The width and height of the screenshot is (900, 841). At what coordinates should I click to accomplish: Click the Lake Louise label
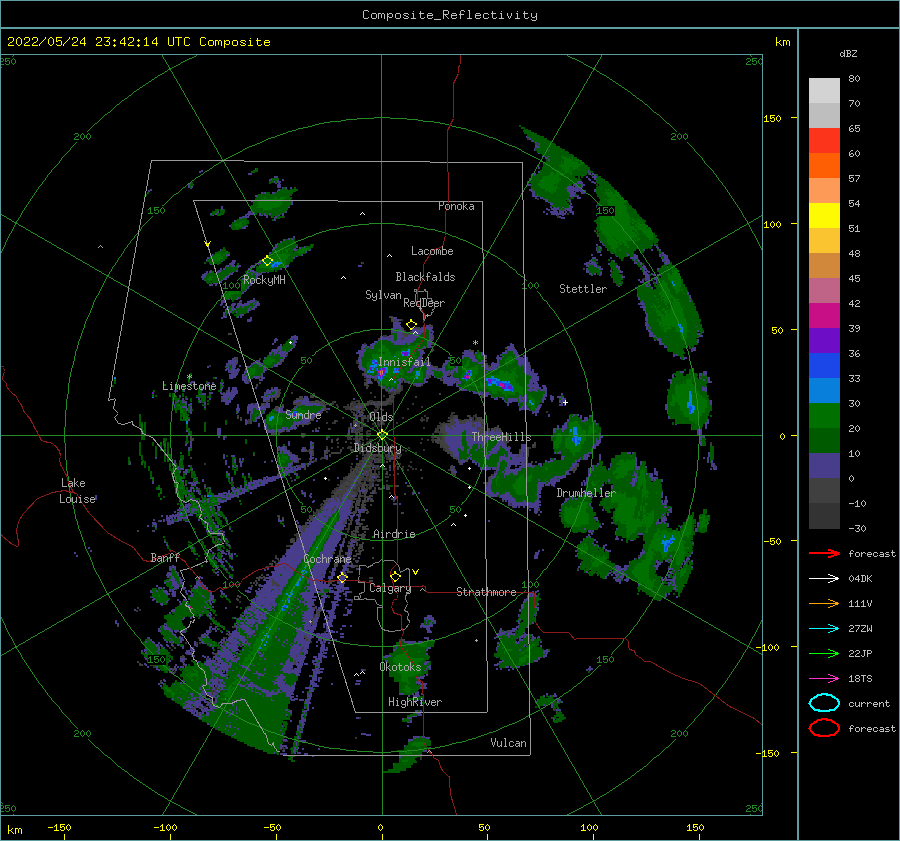tap(77, 491)
